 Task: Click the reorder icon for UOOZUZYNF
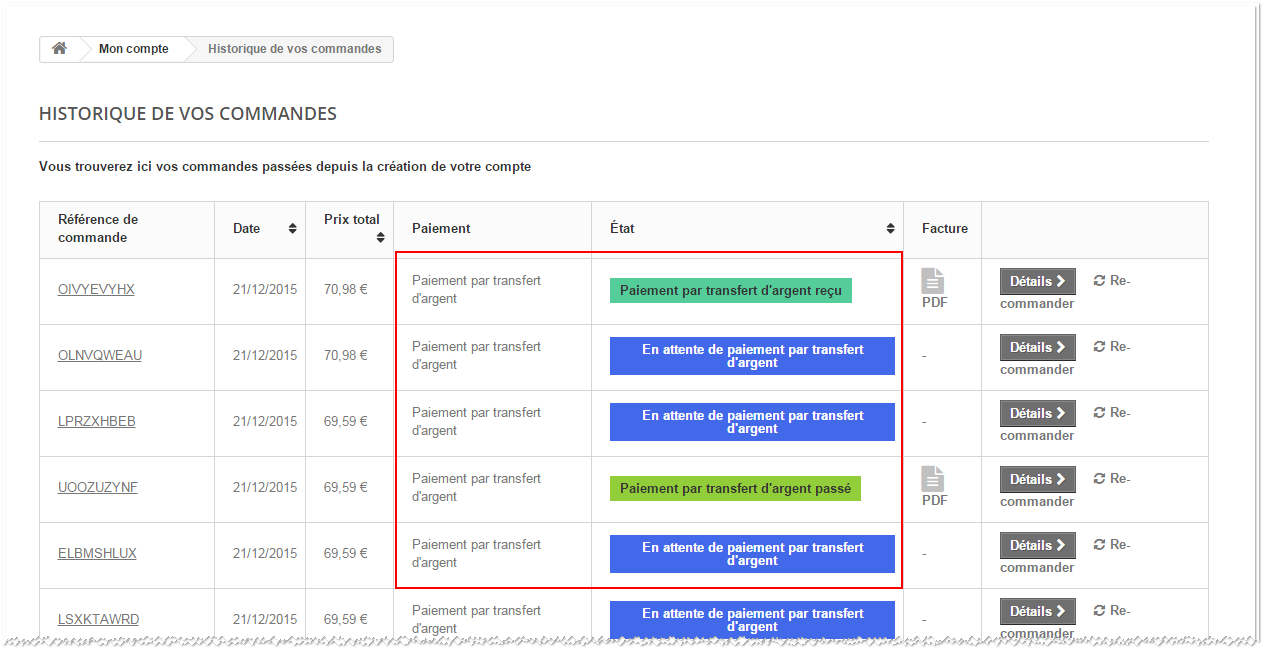1099,479
